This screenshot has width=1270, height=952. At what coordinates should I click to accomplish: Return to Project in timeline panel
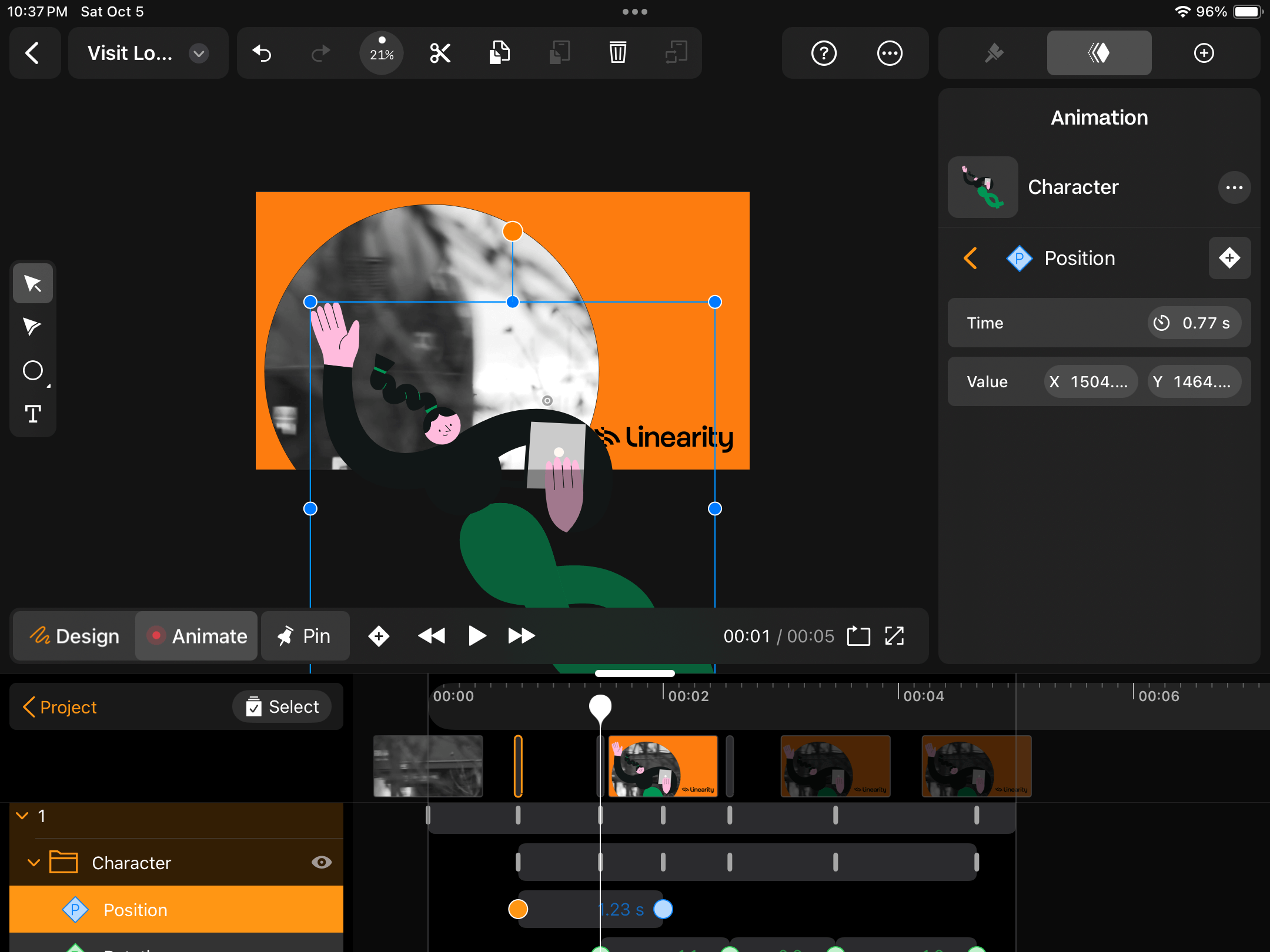pos(59,706)
